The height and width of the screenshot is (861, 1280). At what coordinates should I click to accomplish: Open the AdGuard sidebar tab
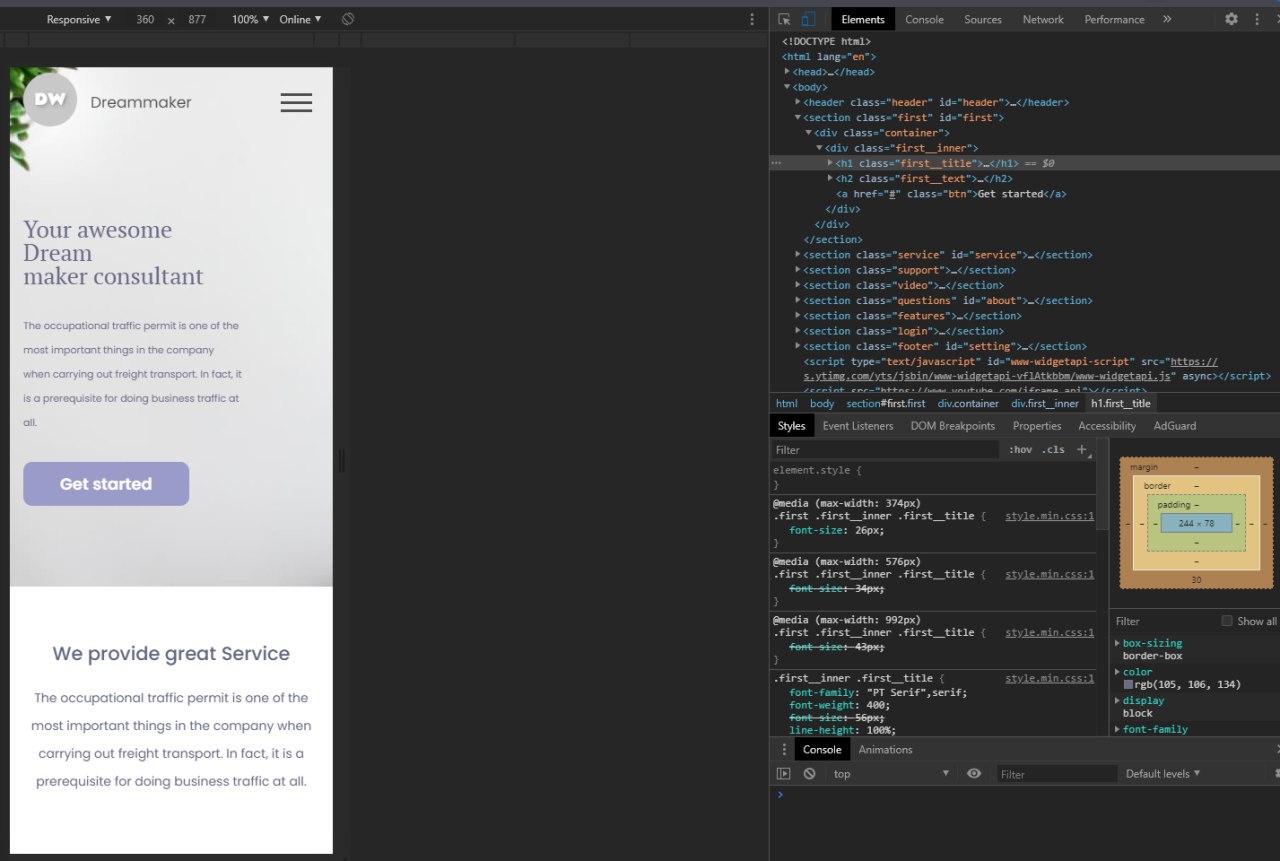1175,426
